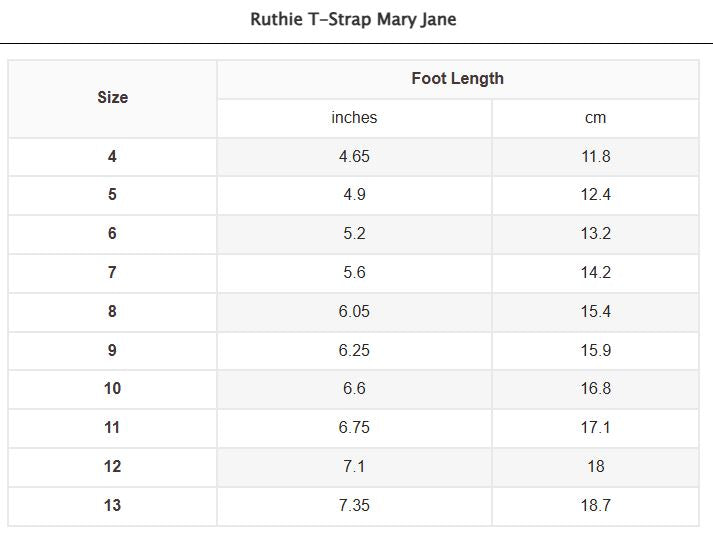The height and width of the screenshot is (543, 713).
Task: Click the 5.2 inches cell
Action: point(354,234)
